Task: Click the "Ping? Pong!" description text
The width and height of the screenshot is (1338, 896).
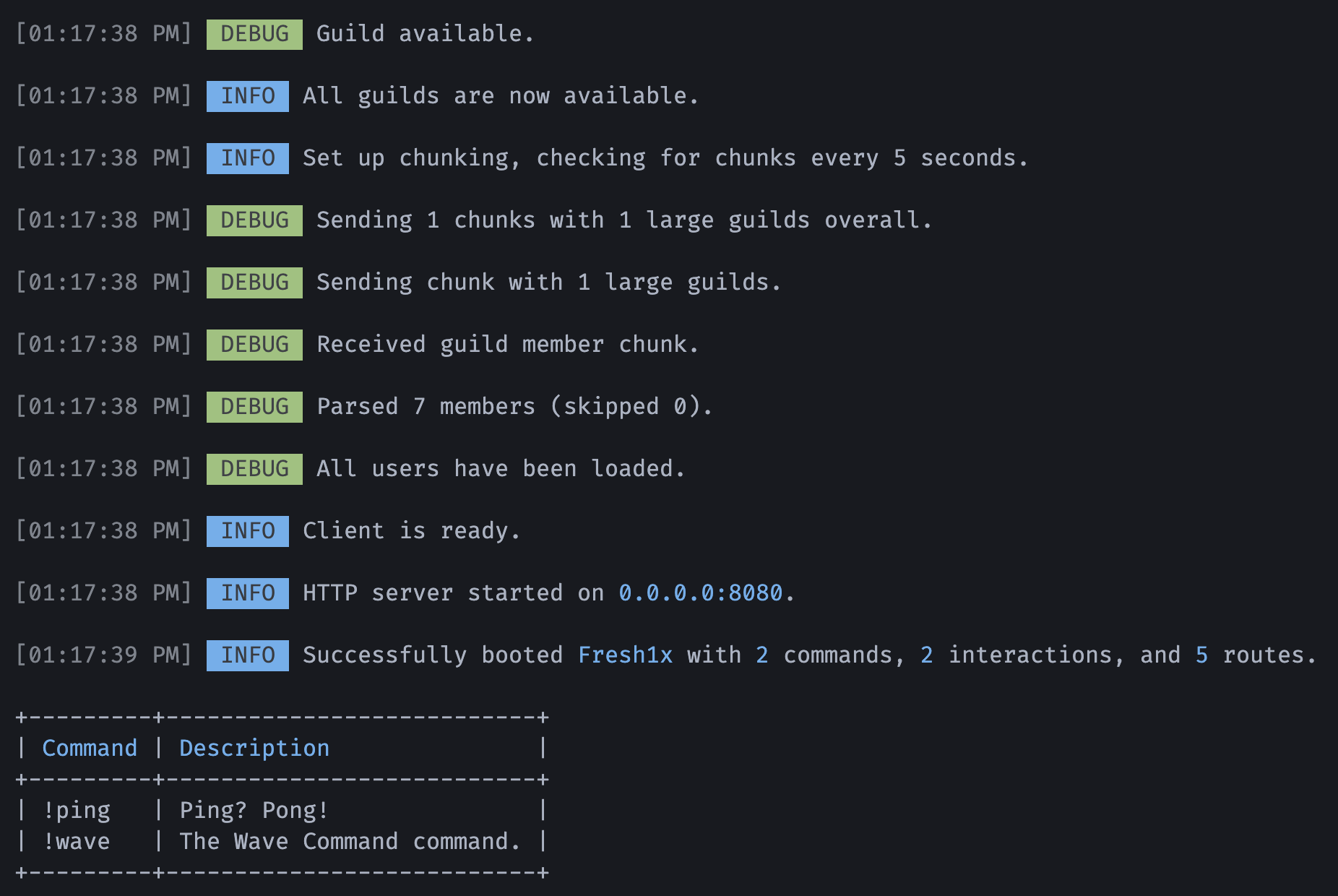Action: coord(254,810)
